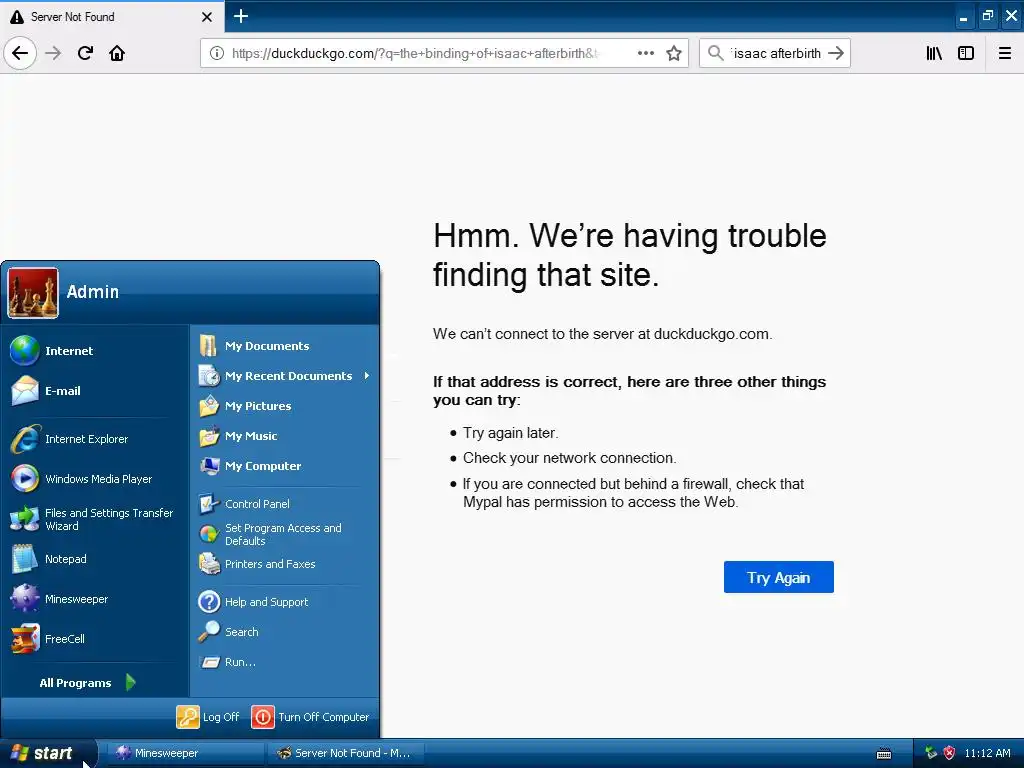Image resolution: width=1024 pixels, height=768 pixels.
Task: Switch to Server Not Found taskbar button
Action: tap(346, 753)
